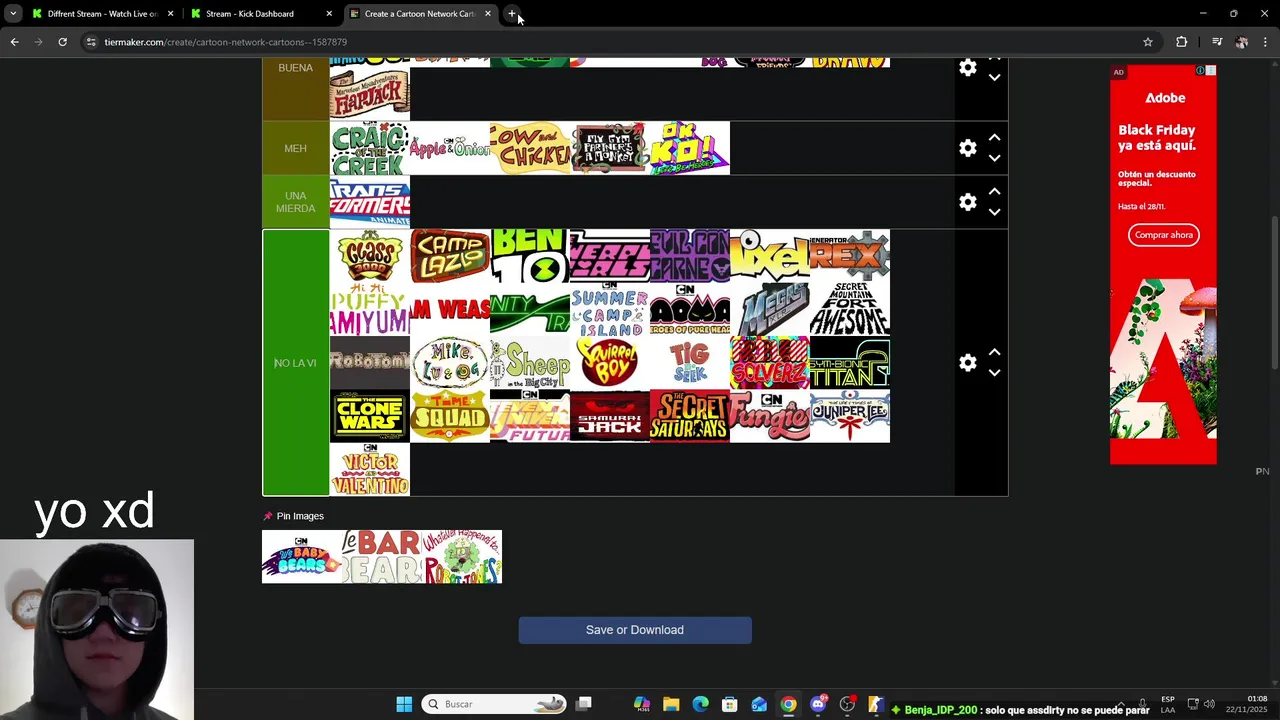Click the taskbar Buscar search box
Viewport: 1280px width, 720px height.
(x=494, y=704)
